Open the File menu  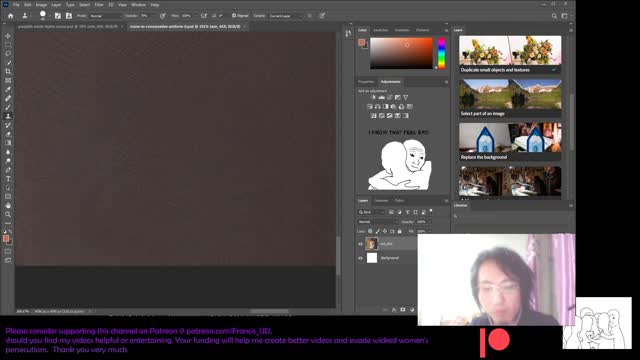pyautogui.click(x=16, y=5)
